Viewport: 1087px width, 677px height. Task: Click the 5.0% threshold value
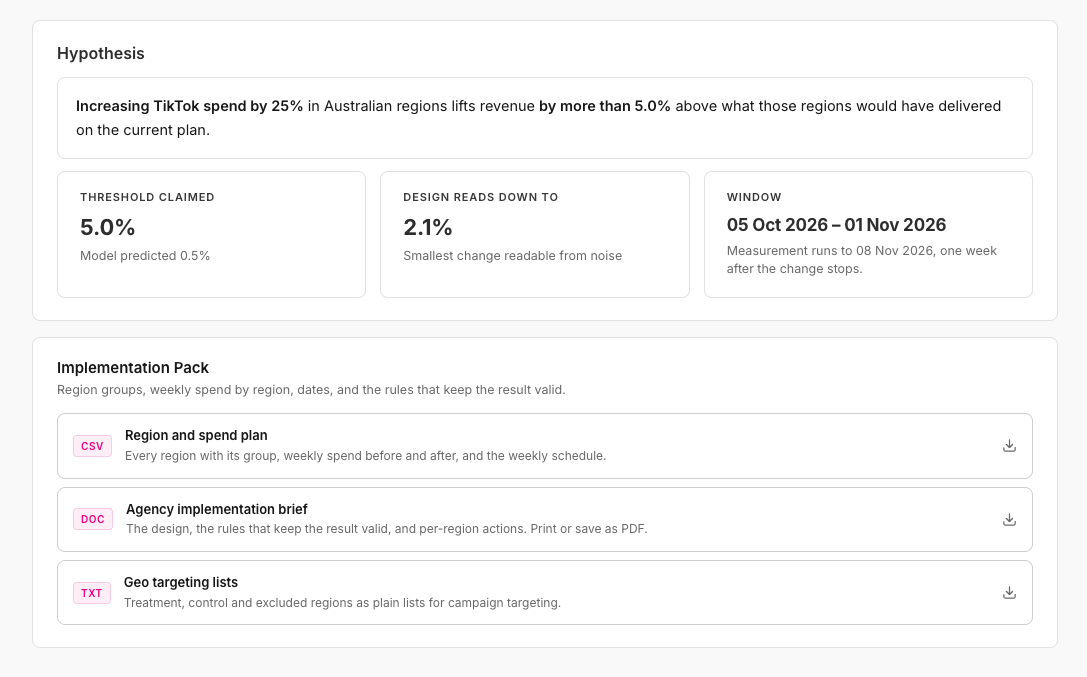pos(107,227)
